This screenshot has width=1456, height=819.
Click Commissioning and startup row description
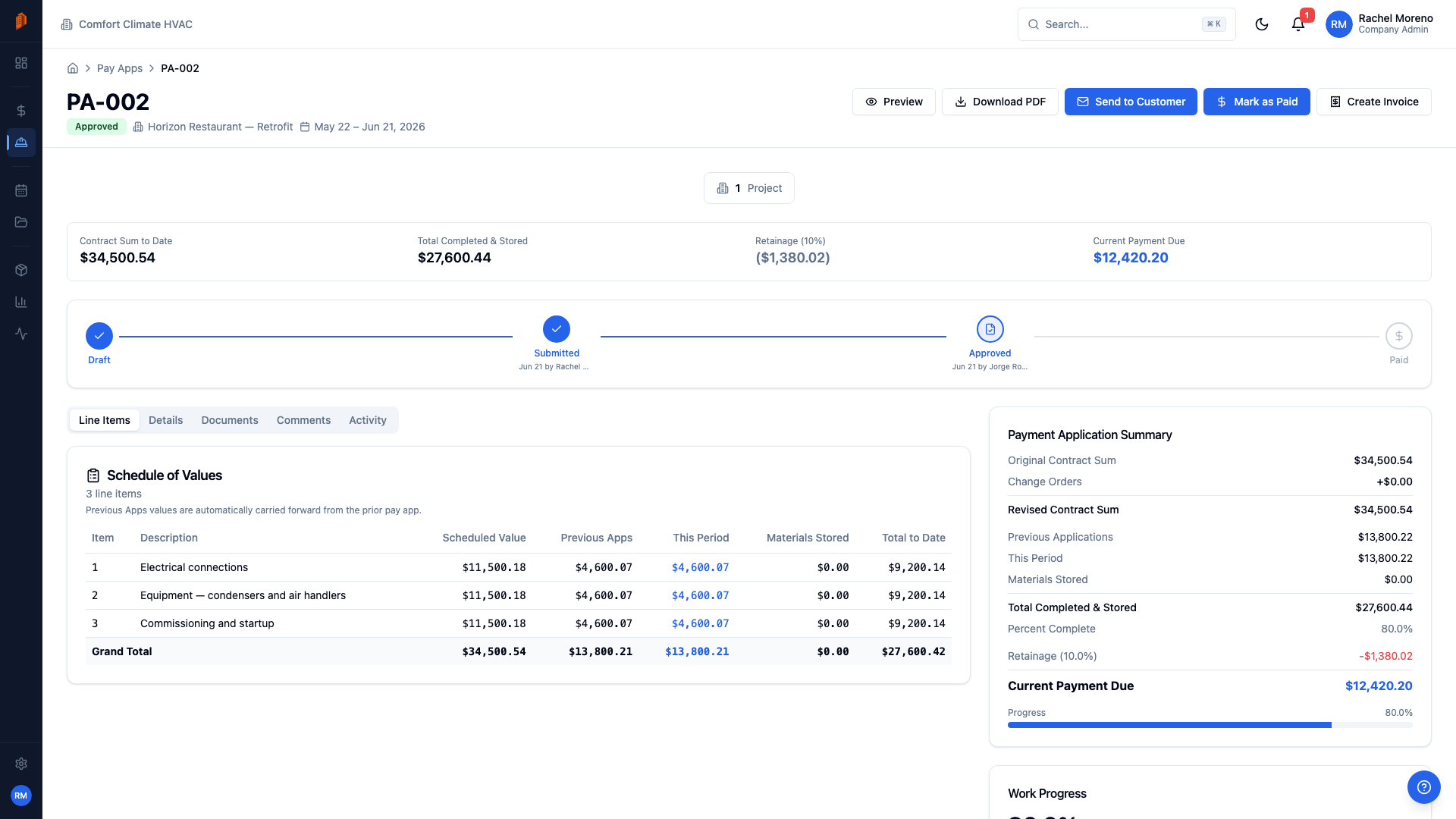[x=207, y=623]
